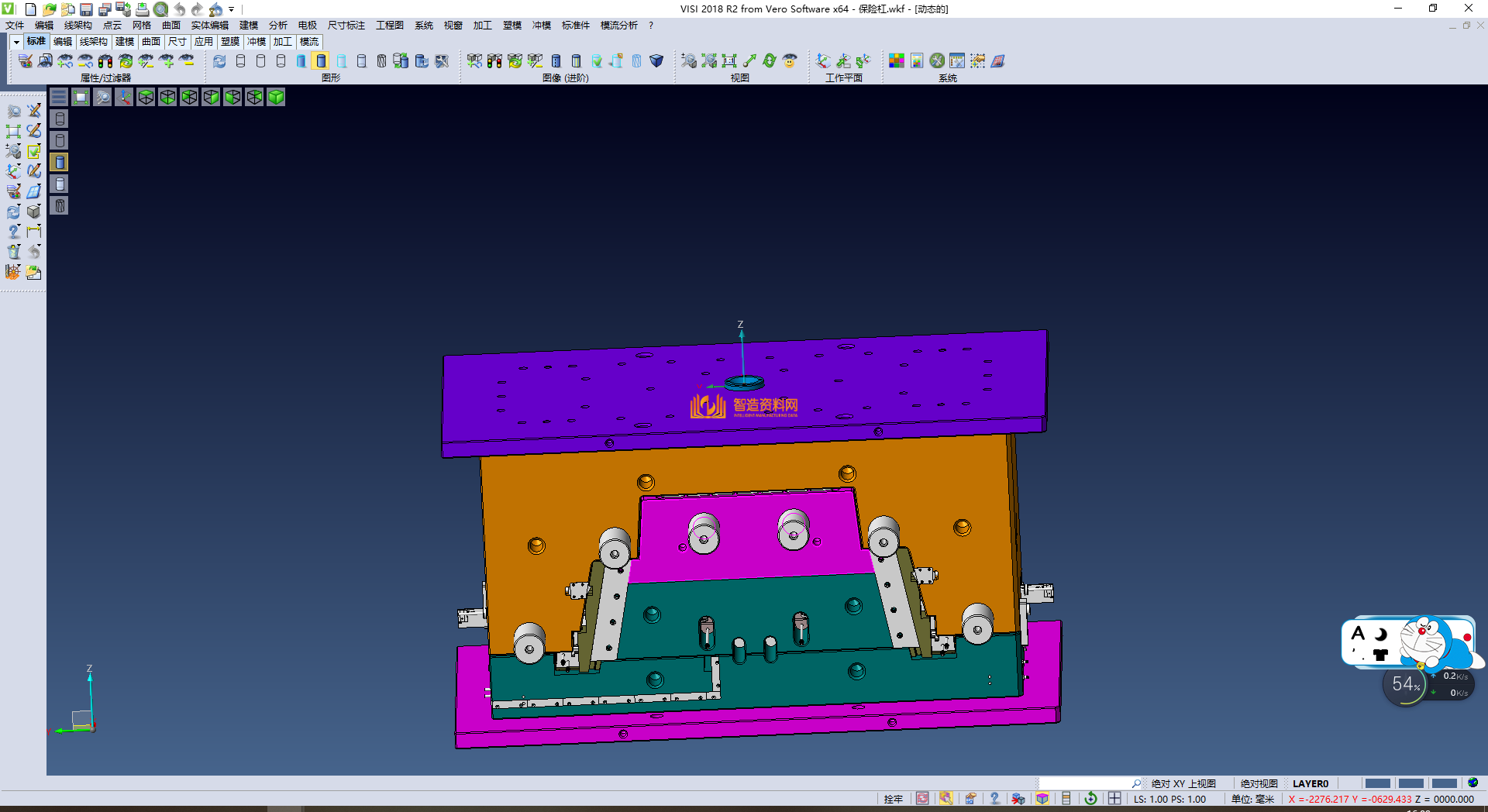Image resolution: width=1488 pixels, height=812 pixels.
Task: Open the toolbar tab dropdown beside 标准
Action: tap(16, 42)
